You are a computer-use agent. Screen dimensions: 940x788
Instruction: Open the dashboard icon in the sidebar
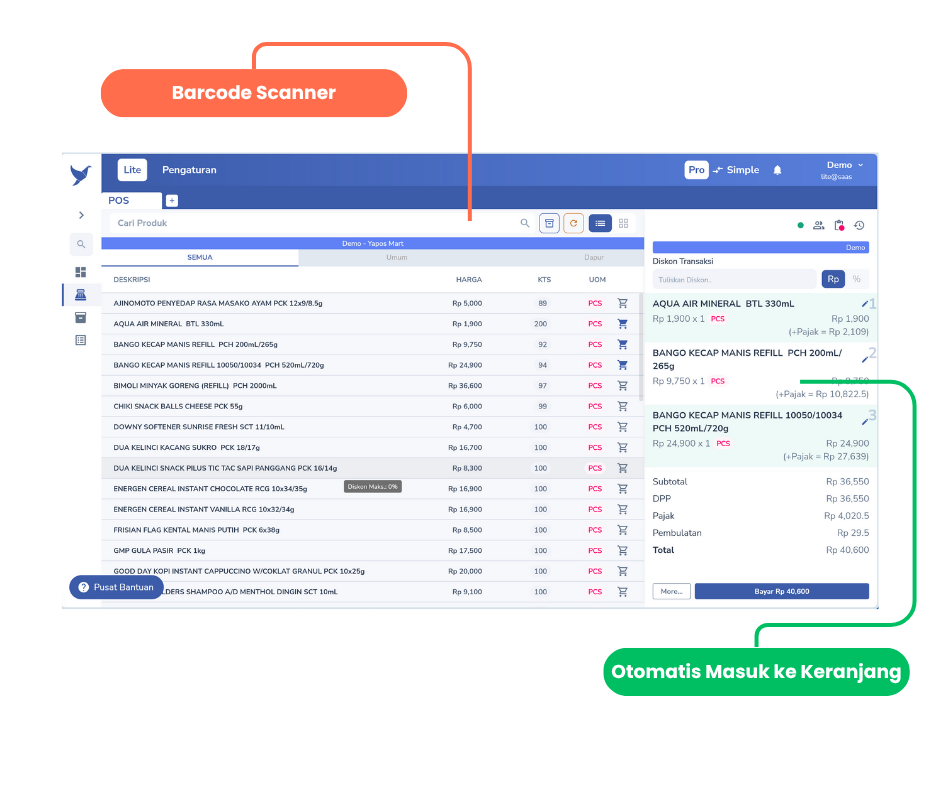coord(81,272)
